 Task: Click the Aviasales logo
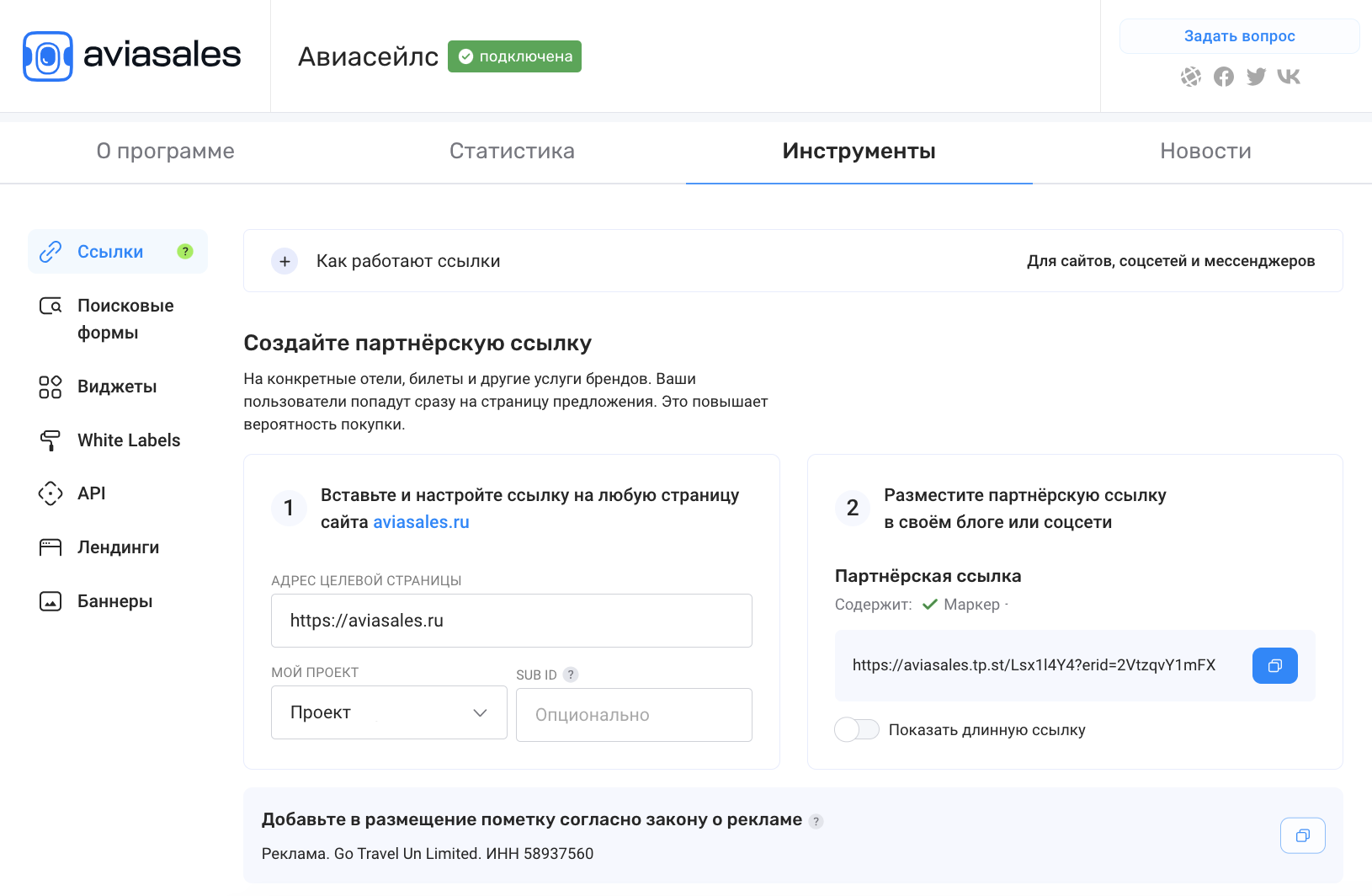(132, 56)
